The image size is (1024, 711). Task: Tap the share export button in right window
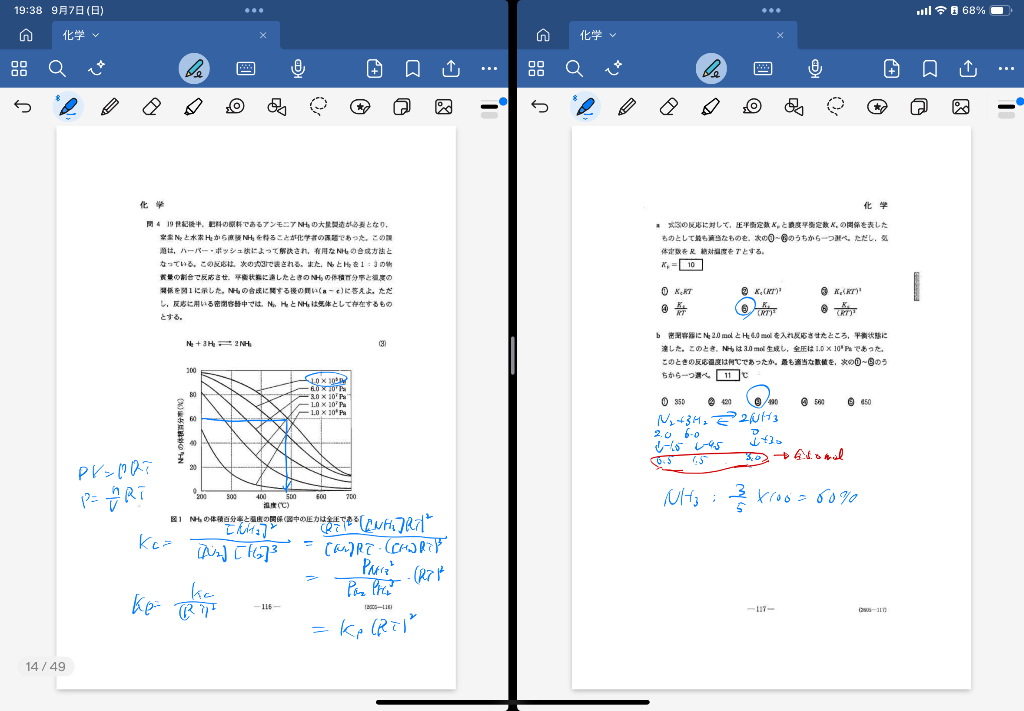click(968, 68)
